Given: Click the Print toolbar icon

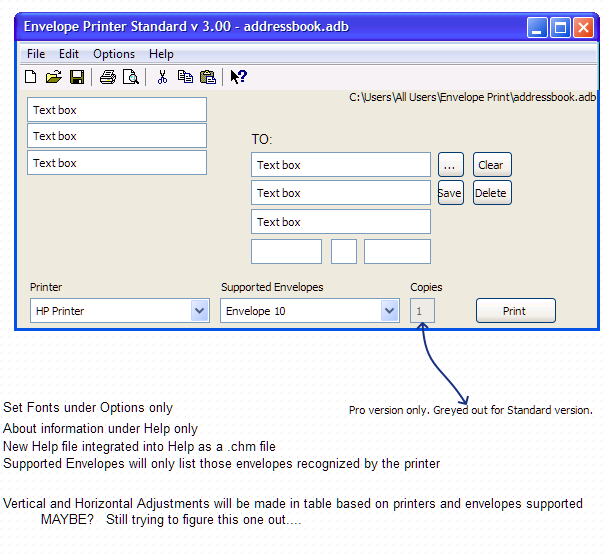Looking at the screenshot, I should coord(108,77).
